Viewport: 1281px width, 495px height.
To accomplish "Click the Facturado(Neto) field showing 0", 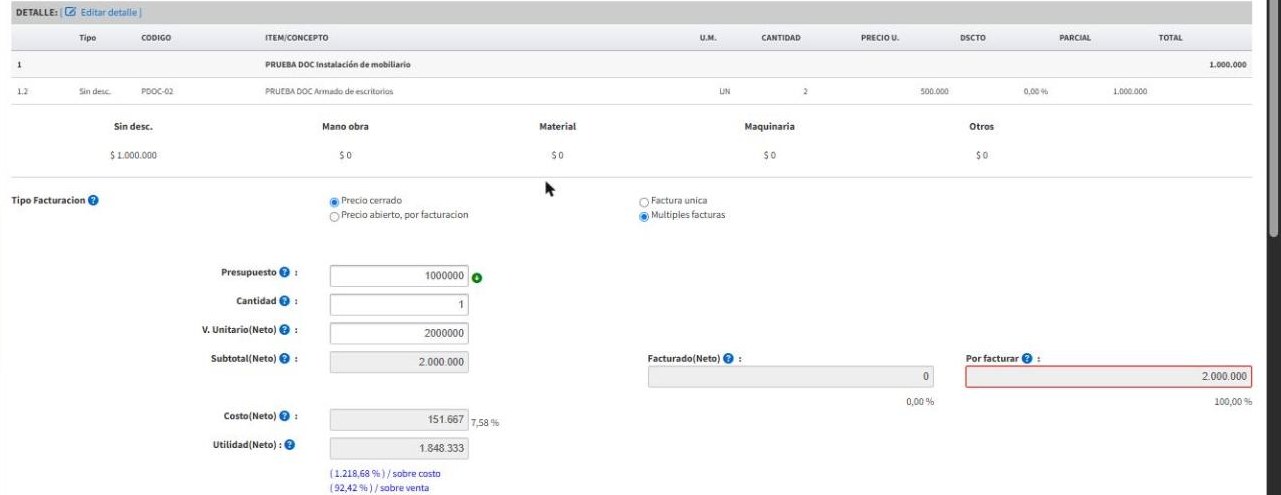I will tap(791, 377).
